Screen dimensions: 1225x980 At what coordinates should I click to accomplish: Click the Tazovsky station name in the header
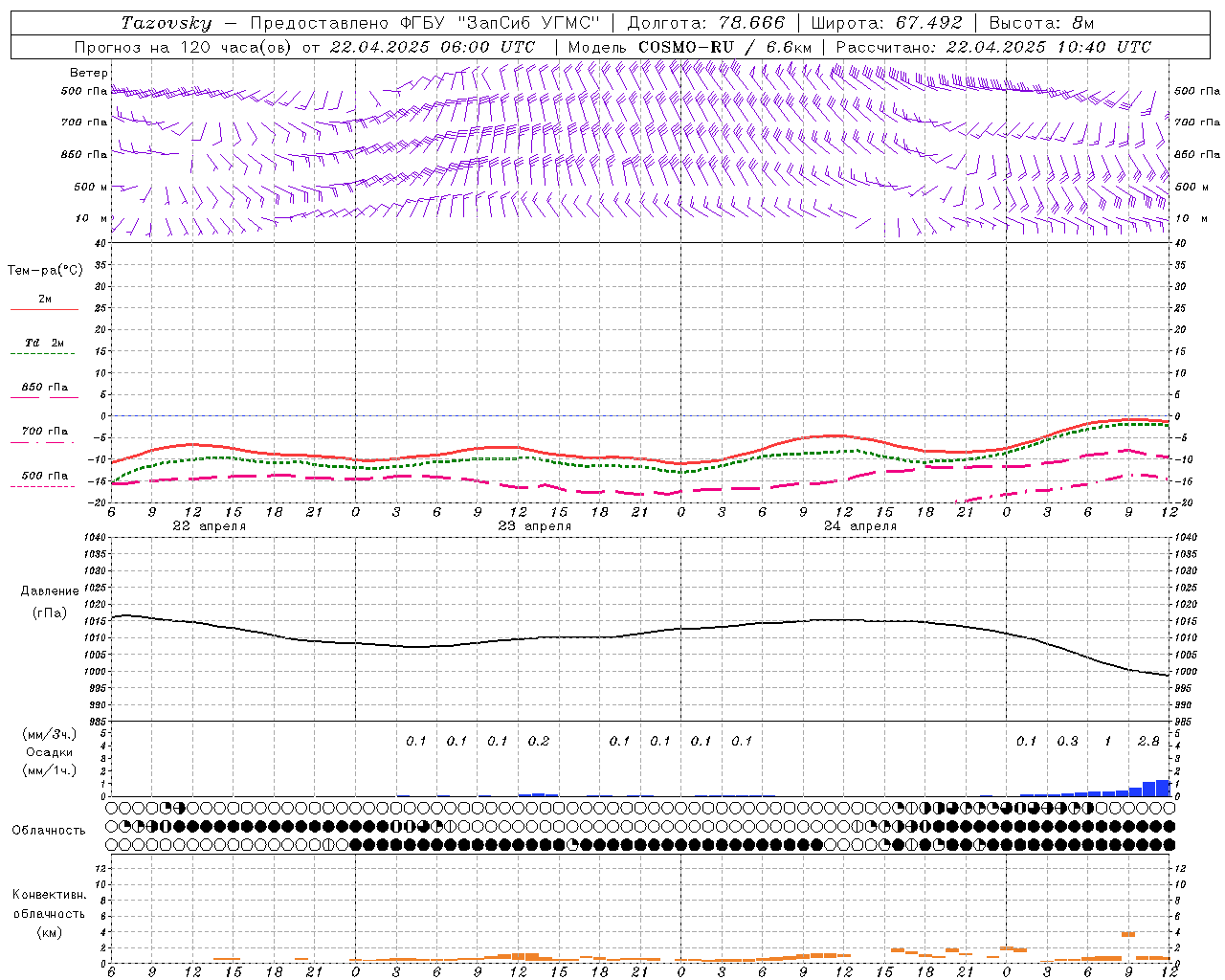[x=167, y=23]
